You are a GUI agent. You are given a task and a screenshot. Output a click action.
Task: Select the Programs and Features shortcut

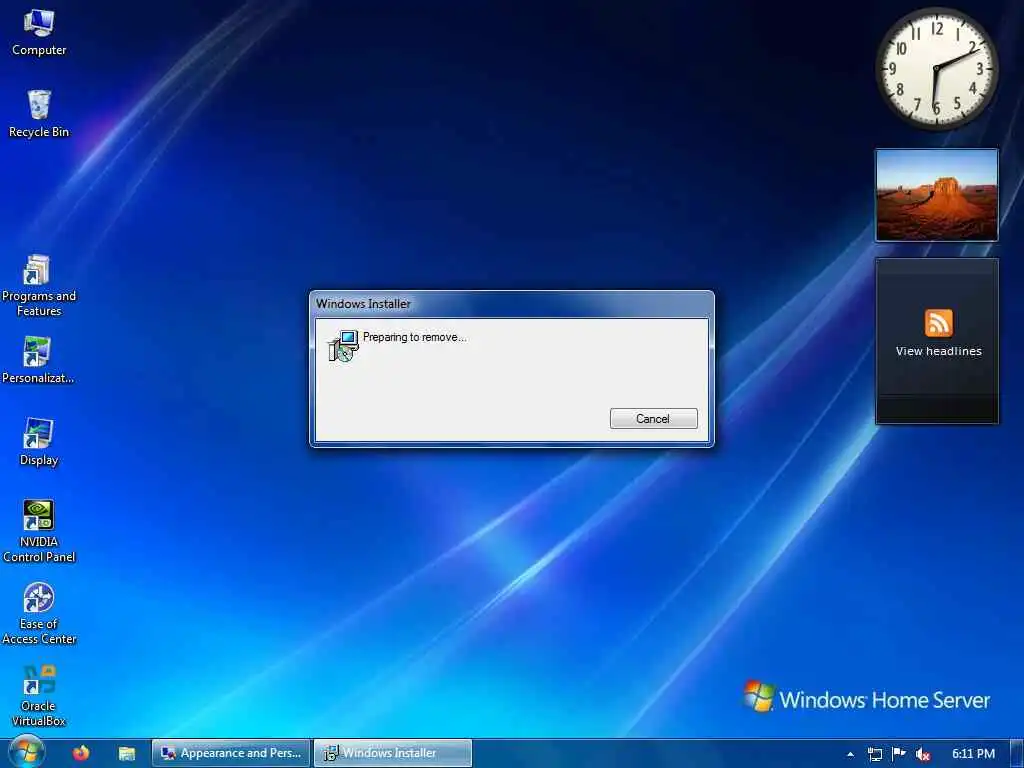(39, 286)
